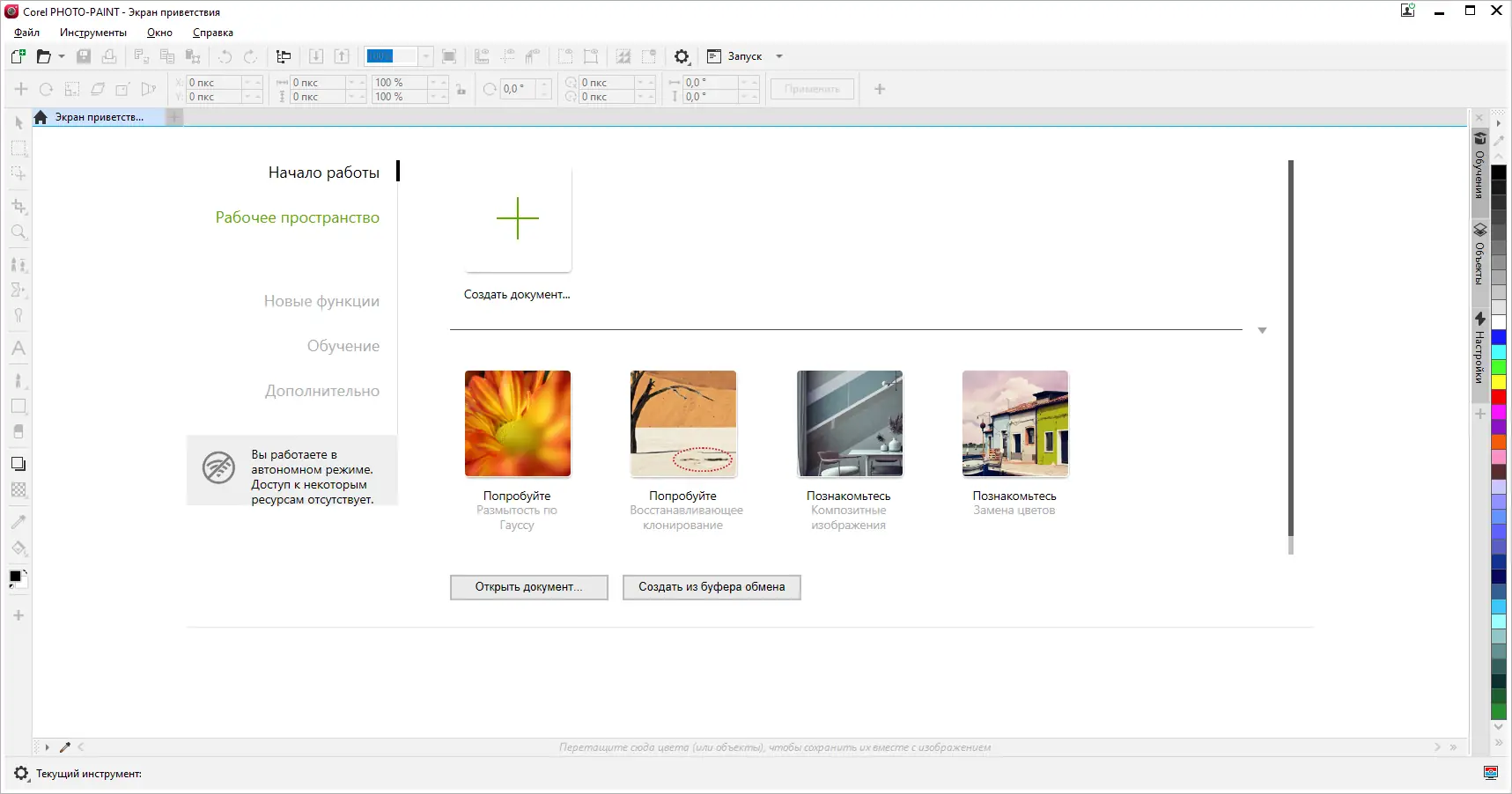This screenshot has width=1512, height=794.
Task: Add a docker with the plus below Настройки
Action: pyautogui.click(x=1480, y=414)
